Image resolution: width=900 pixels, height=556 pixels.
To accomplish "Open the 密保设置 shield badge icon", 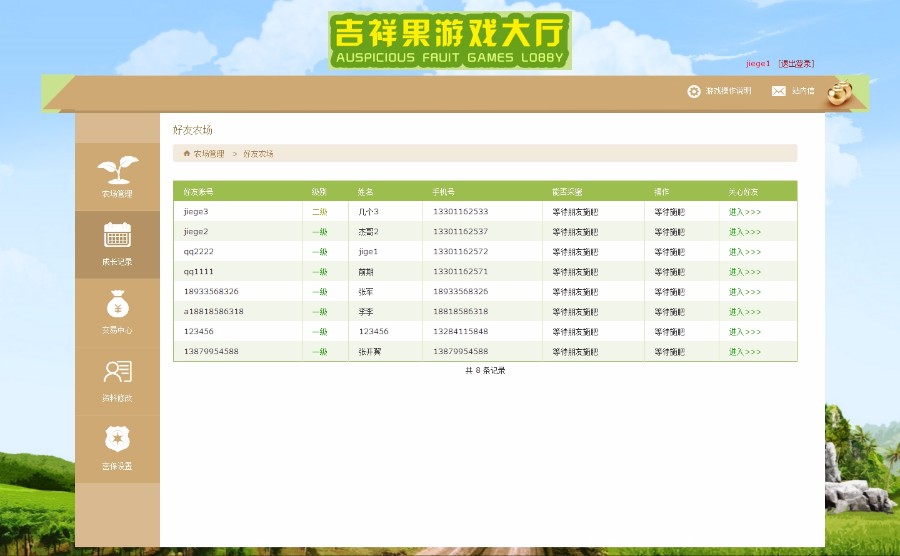I will click(118, 439).
